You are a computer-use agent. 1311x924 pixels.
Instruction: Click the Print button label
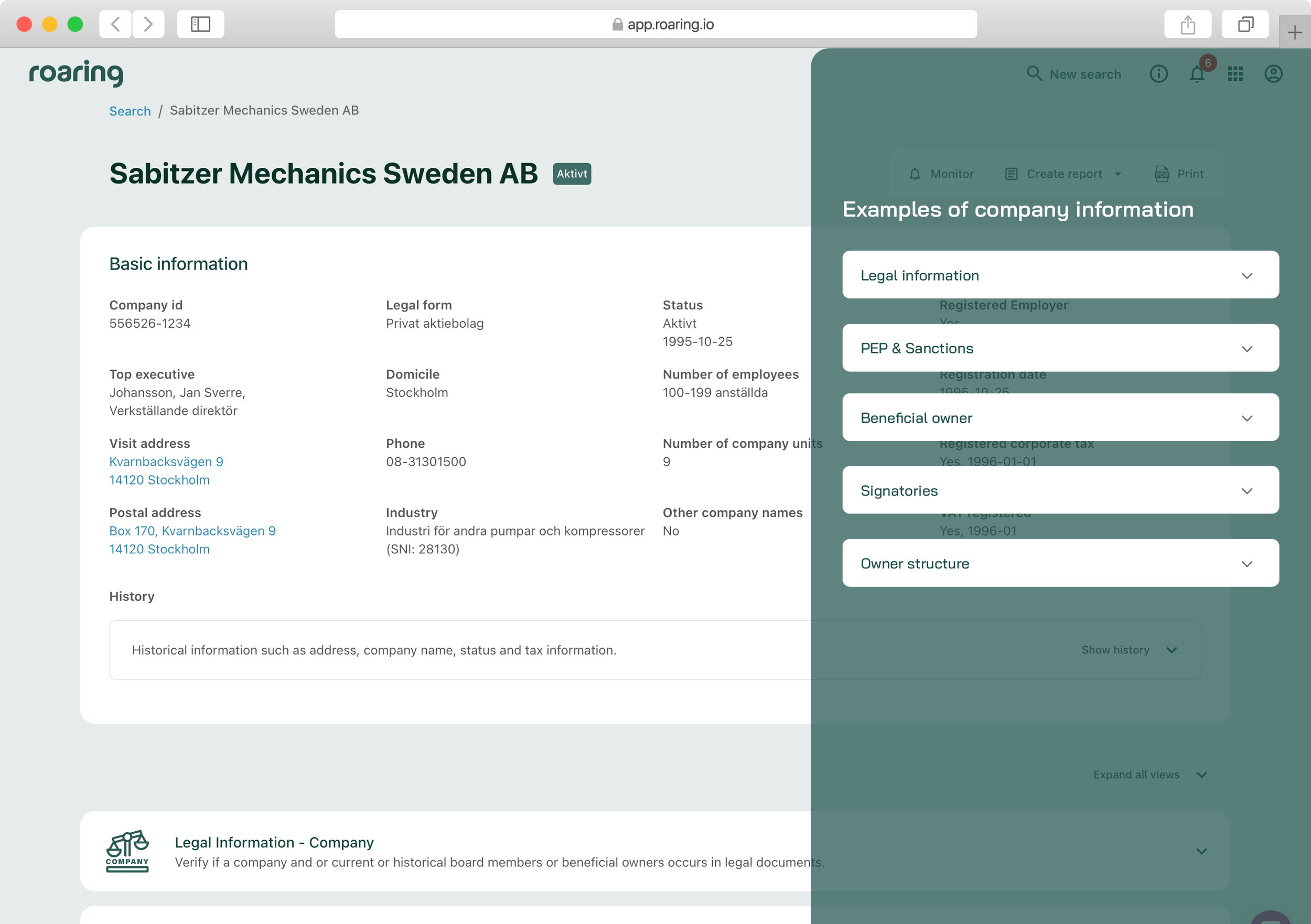(x=1190, y=174)
